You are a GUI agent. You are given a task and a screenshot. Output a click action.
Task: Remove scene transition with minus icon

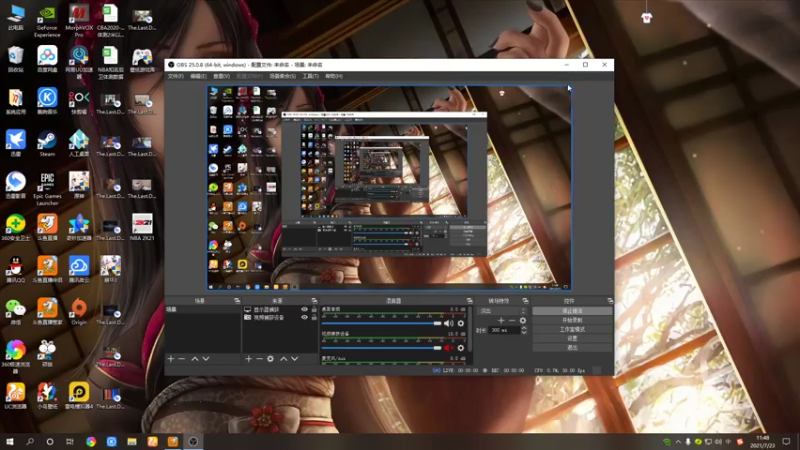click(x=512, y=320)
